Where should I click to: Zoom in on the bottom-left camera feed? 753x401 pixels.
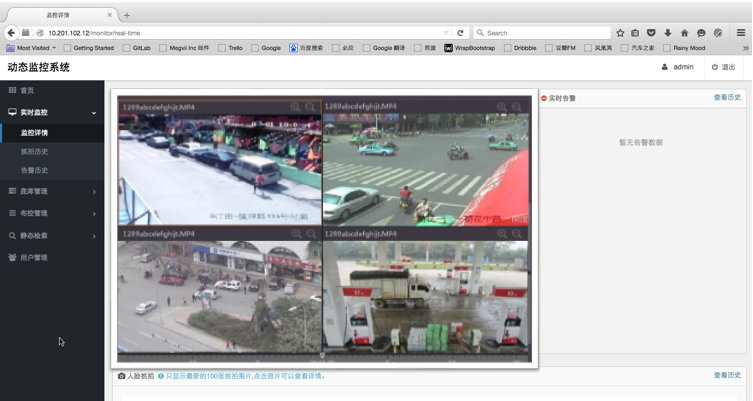295,233
